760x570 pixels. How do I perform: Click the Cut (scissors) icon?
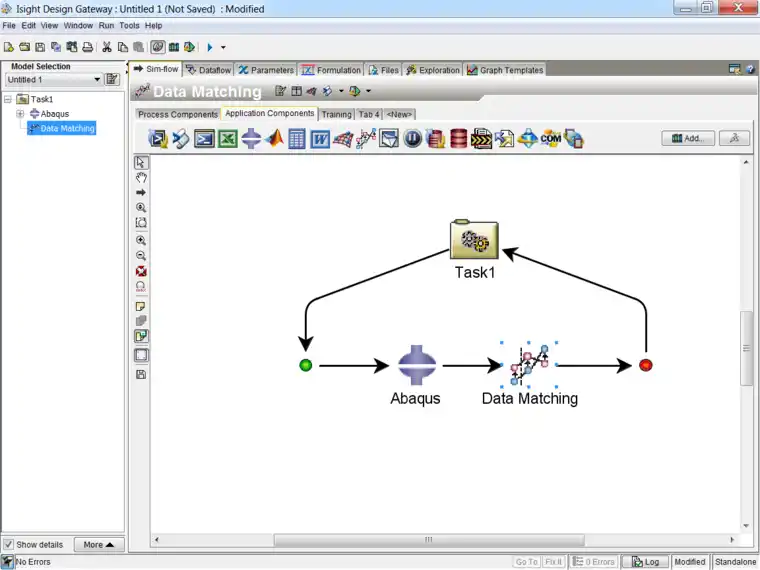coord(107,47)
